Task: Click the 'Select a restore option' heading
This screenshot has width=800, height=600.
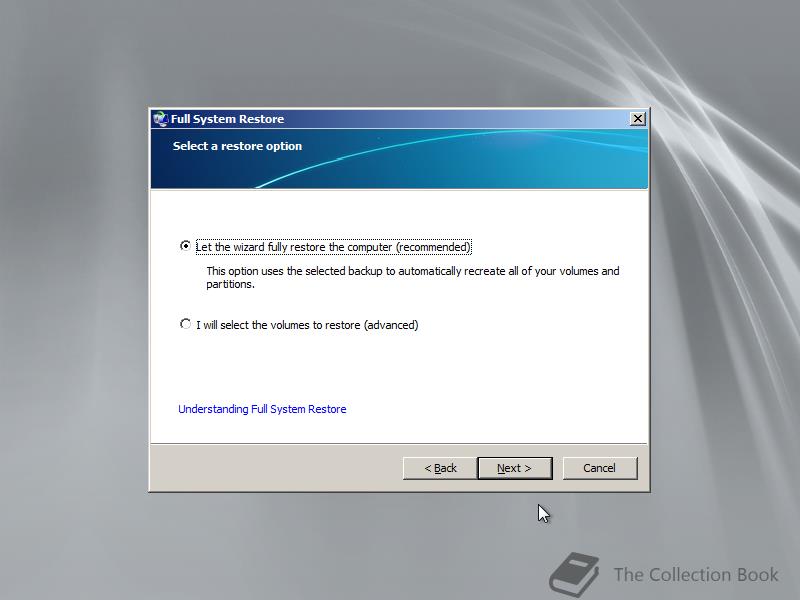Action: [237, 146]
